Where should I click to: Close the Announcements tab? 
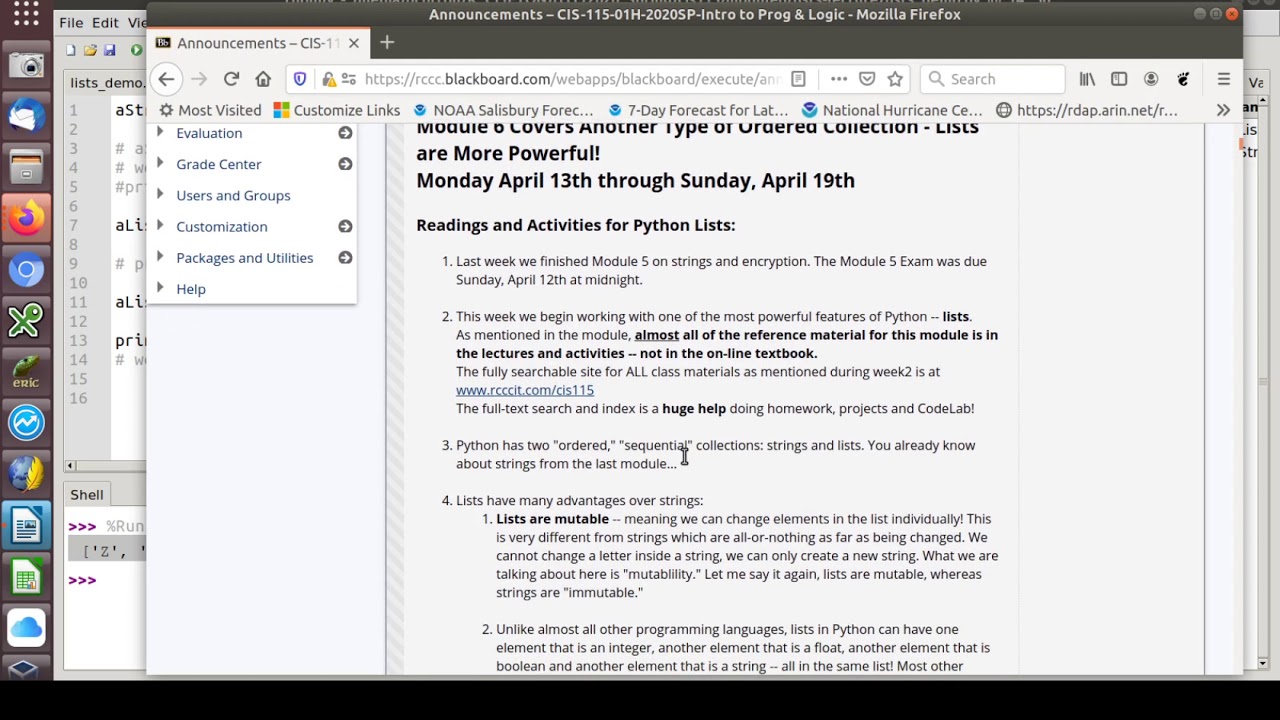tap(353, 43)
